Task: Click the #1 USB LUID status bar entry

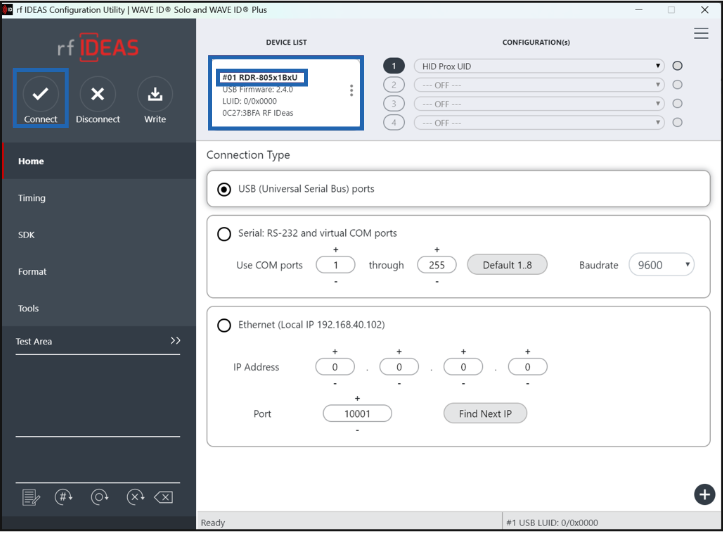Action: pyautogui.click(x=552, y=523)
